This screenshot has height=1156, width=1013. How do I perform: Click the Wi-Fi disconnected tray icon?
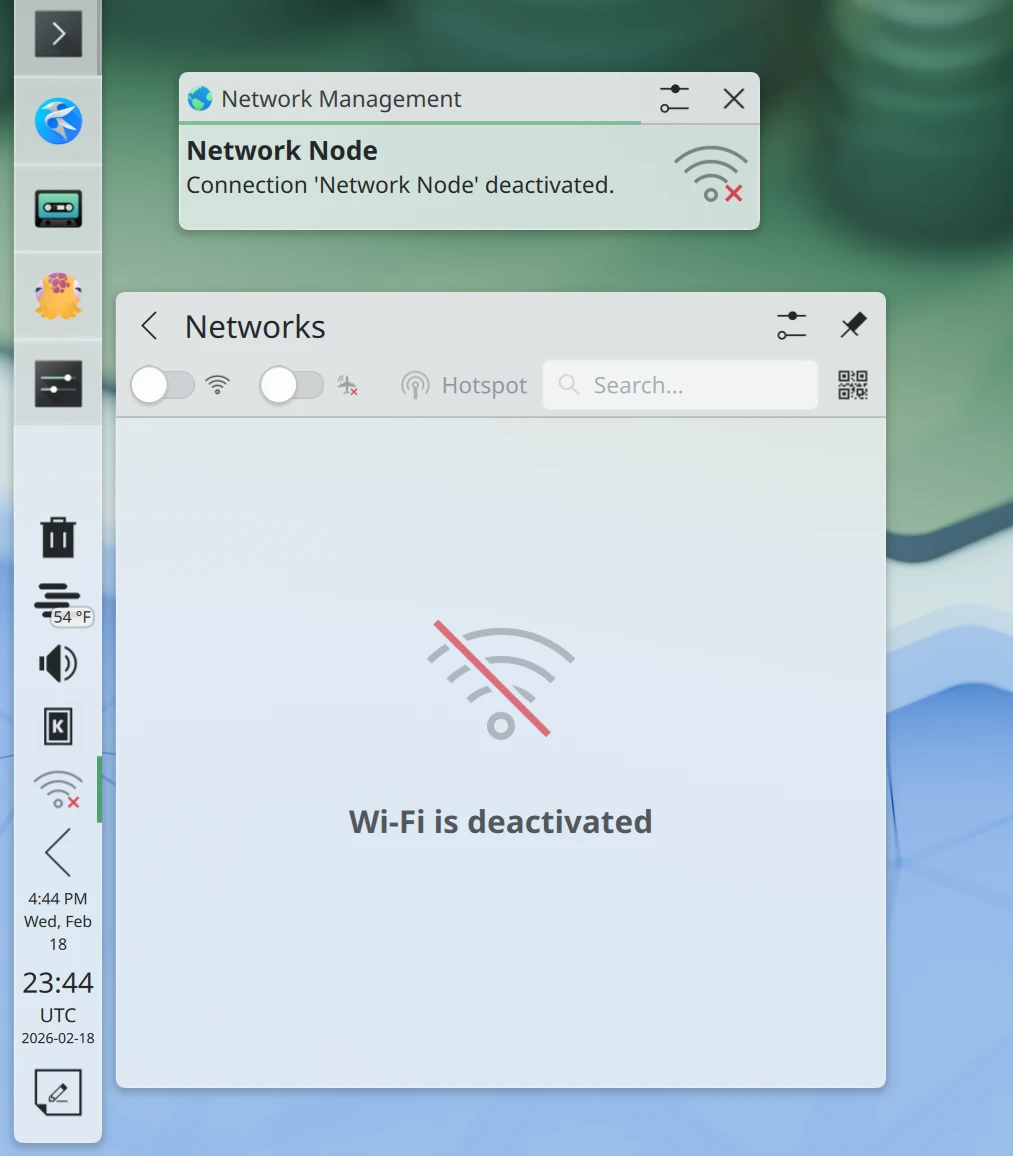coord(58,789)
